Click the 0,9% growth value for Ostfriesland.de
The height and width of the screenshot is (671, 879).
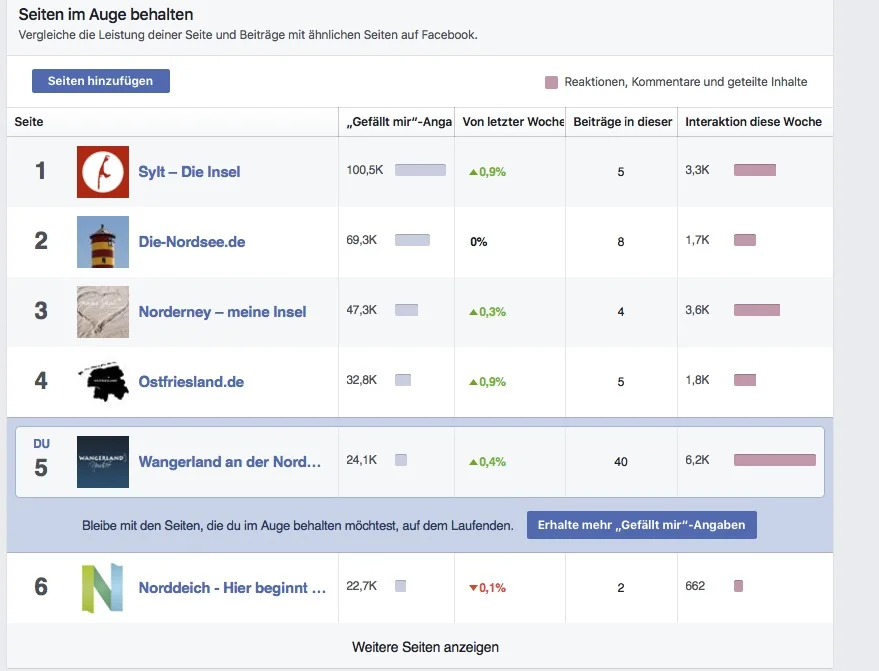click(488, 382)
